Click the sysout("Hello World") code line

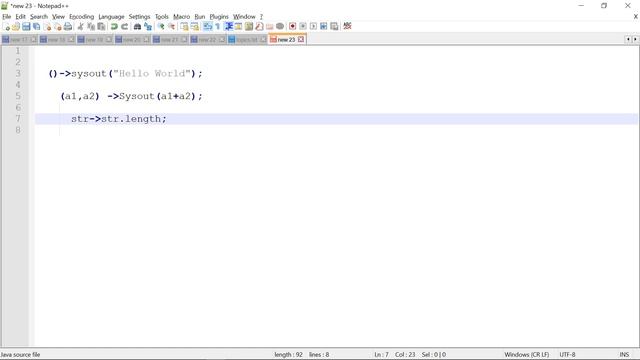(x=125, y=73)
